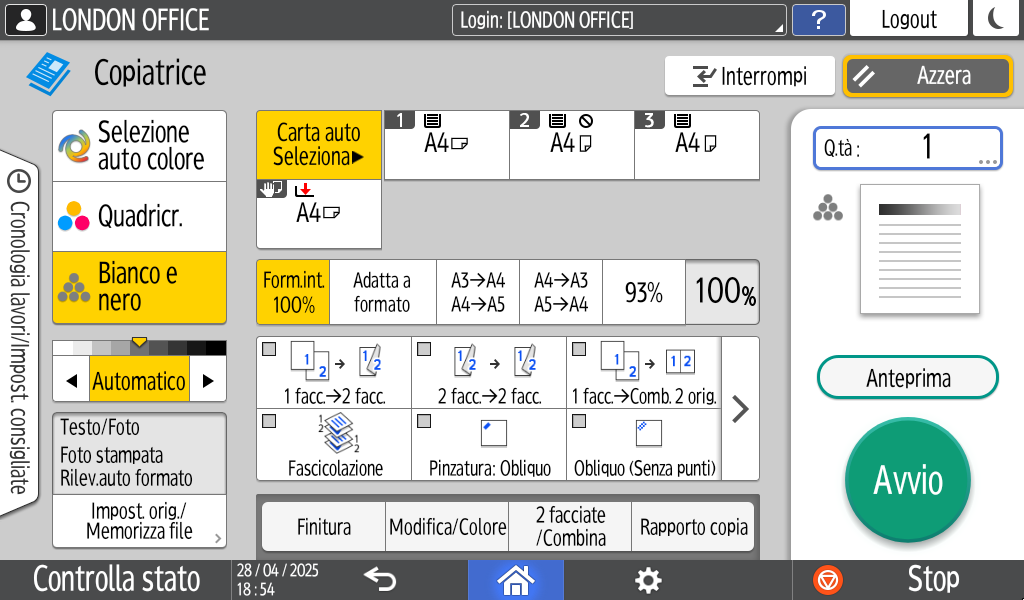
Task: Select the 2 facc.→2 facc. duplex icon
Action: point(494,361)
